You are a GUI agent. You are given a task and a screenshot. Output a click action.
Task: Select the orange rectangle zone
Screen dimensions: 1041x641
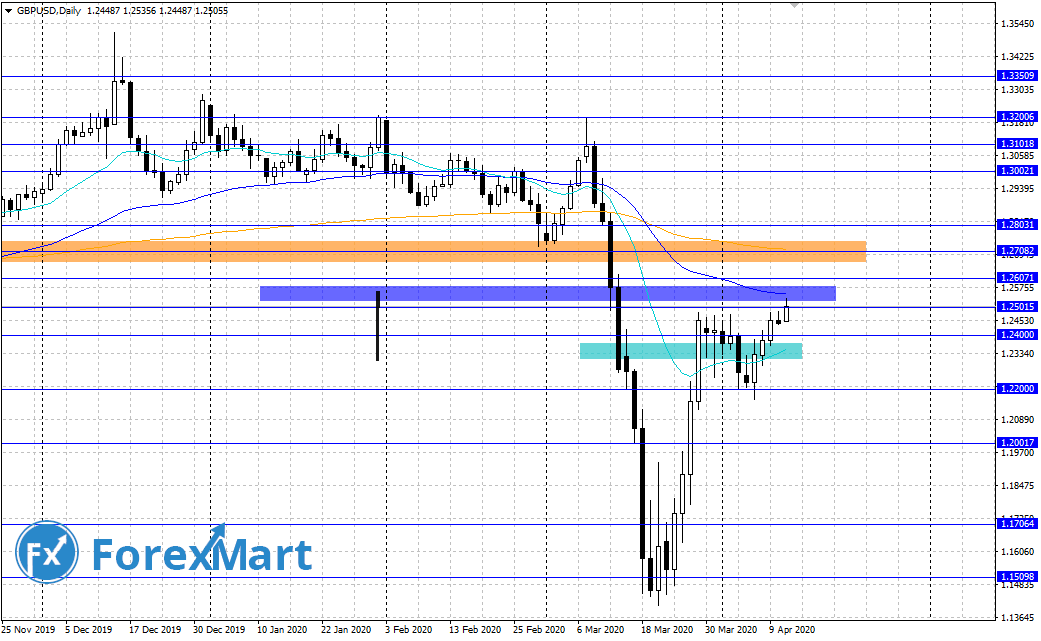tap(433, 251)
